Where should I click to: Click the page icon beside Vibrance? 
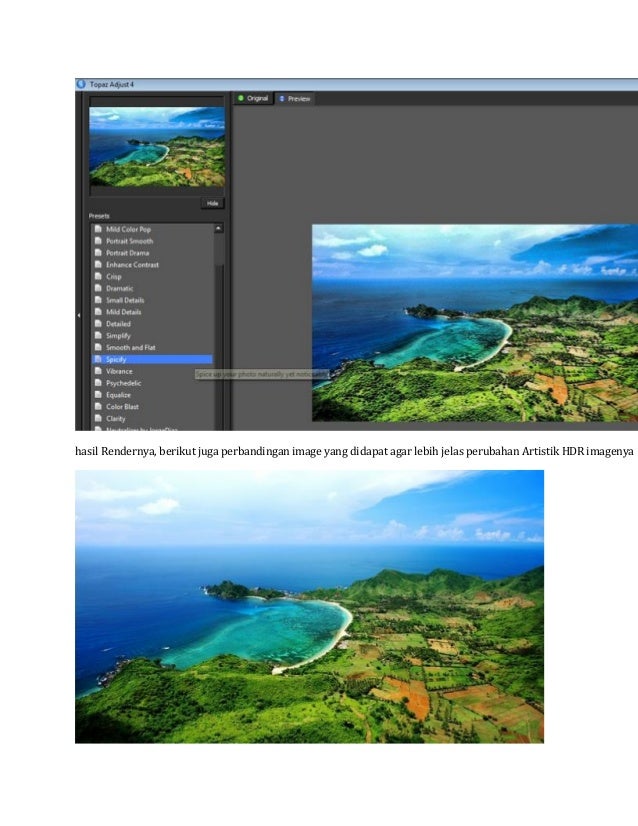click(98, 371)
